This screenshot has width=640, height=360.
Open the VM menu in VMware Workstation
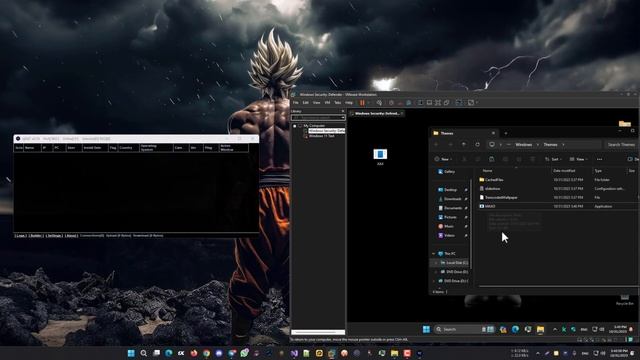coord(327,103)
